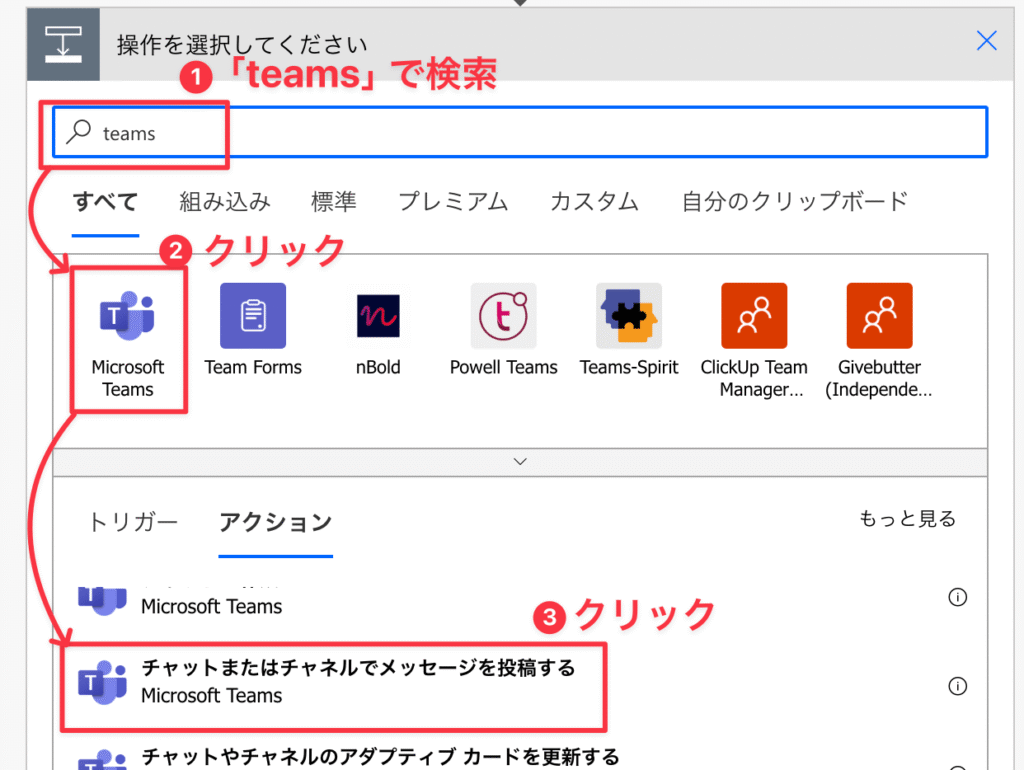The image size is (1024, 770).
Task: Open the ClickUp Team Manager connector
Action: point(754,316)
